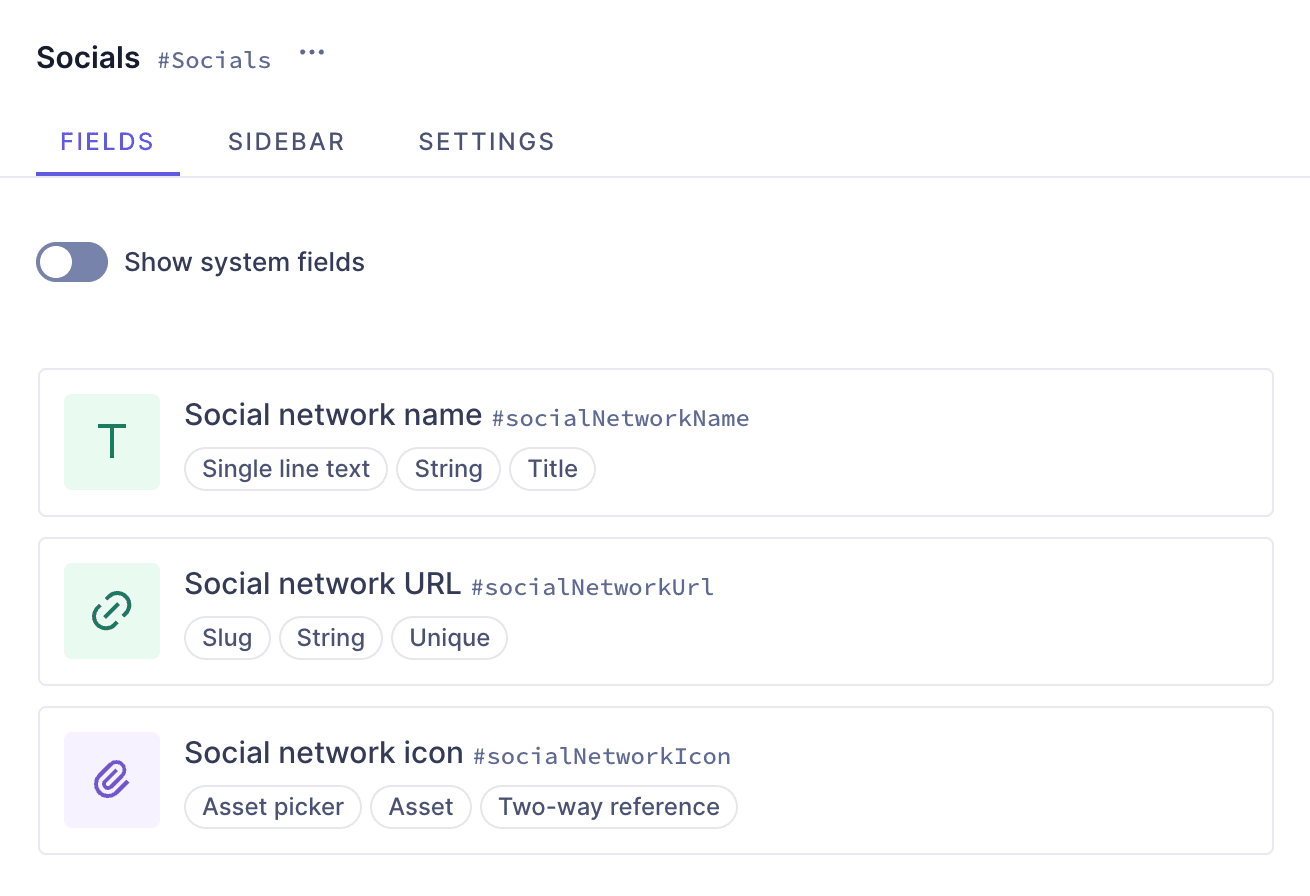This screenshot has width=1310, height=896.
Task: Click the Slug tag badge
Action: point(227,638)
